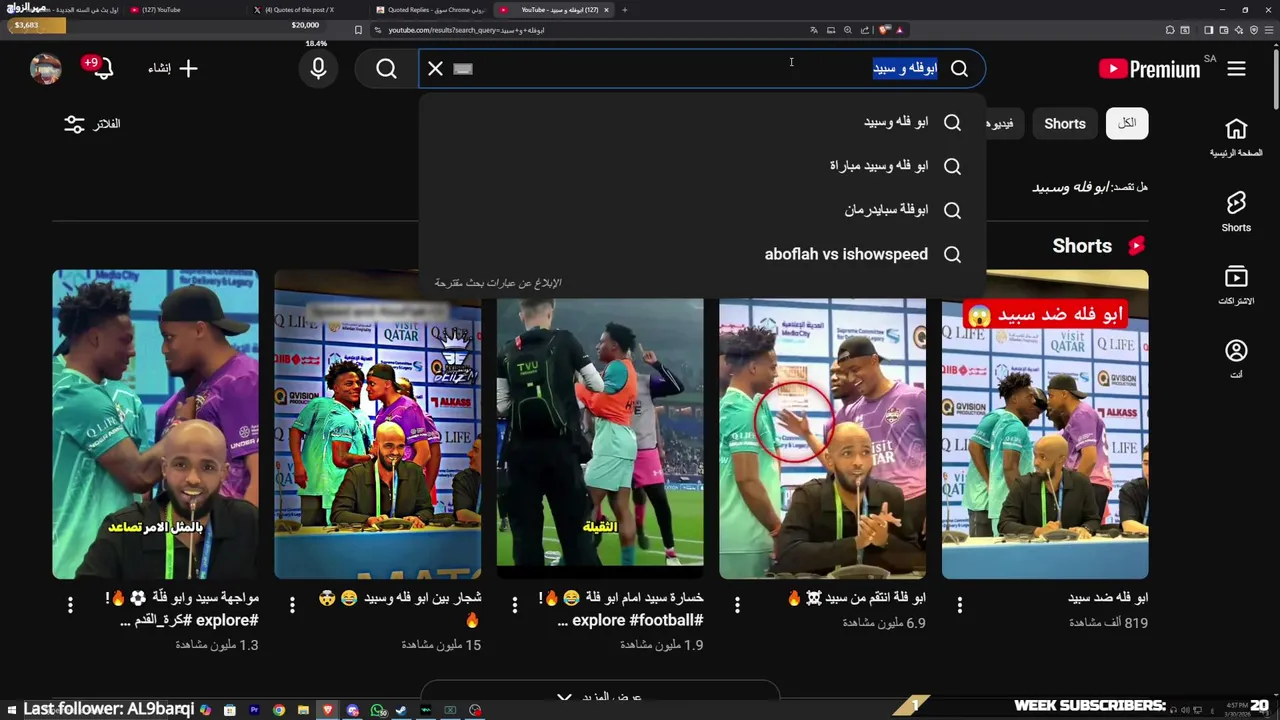Choose suggestion 'ابو فله وسبيد مباراة'

coord(702,166)
